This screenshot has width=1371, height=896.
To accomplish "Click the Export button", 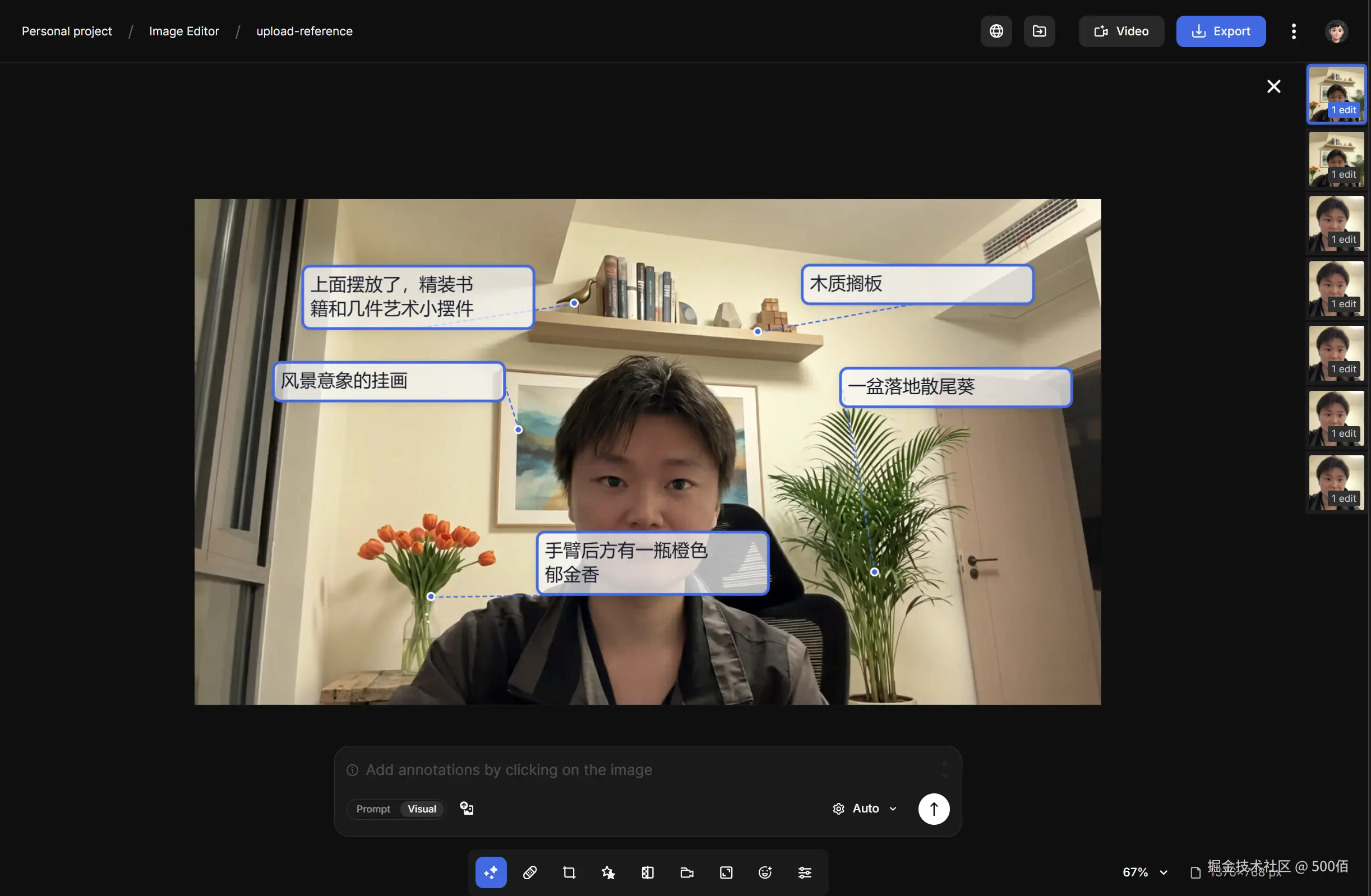I will [1221, 31].
